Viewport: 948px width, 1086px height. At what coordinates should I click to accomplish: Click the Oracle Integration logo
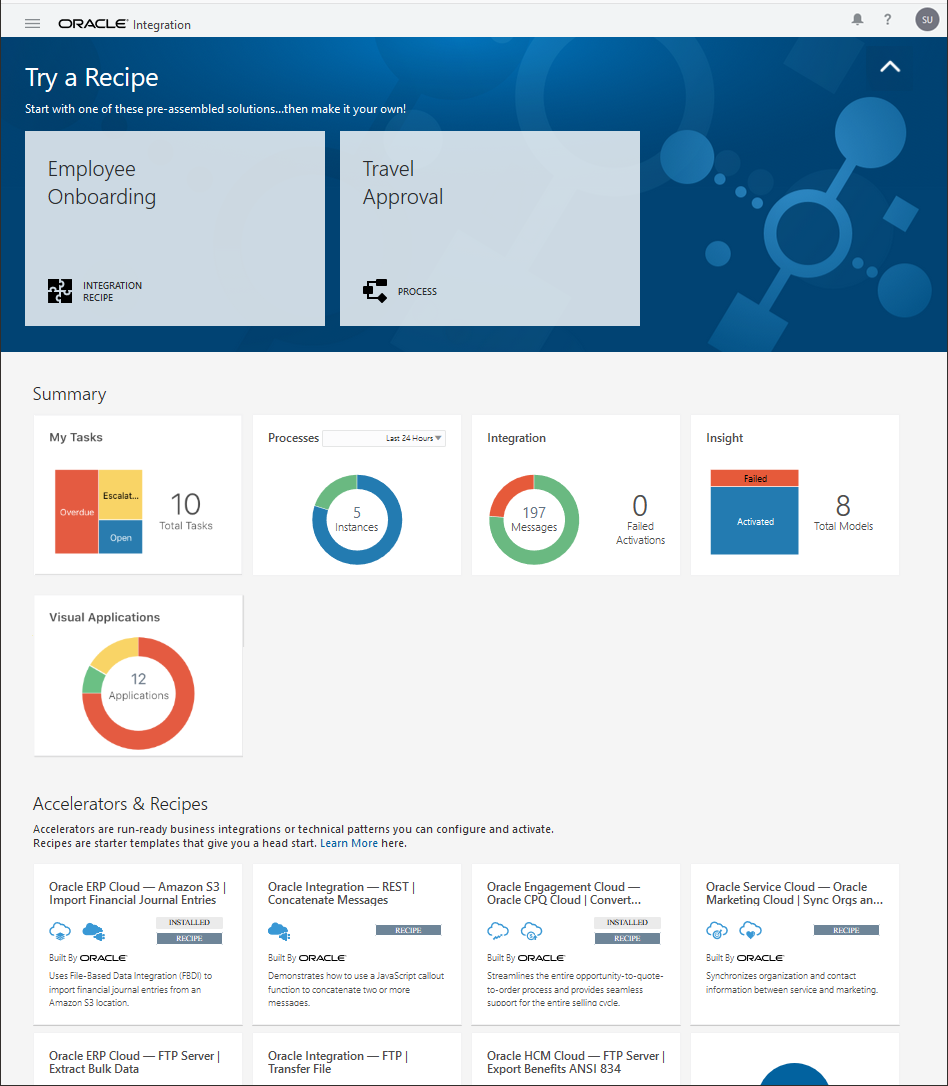click(x=125, y=24)
